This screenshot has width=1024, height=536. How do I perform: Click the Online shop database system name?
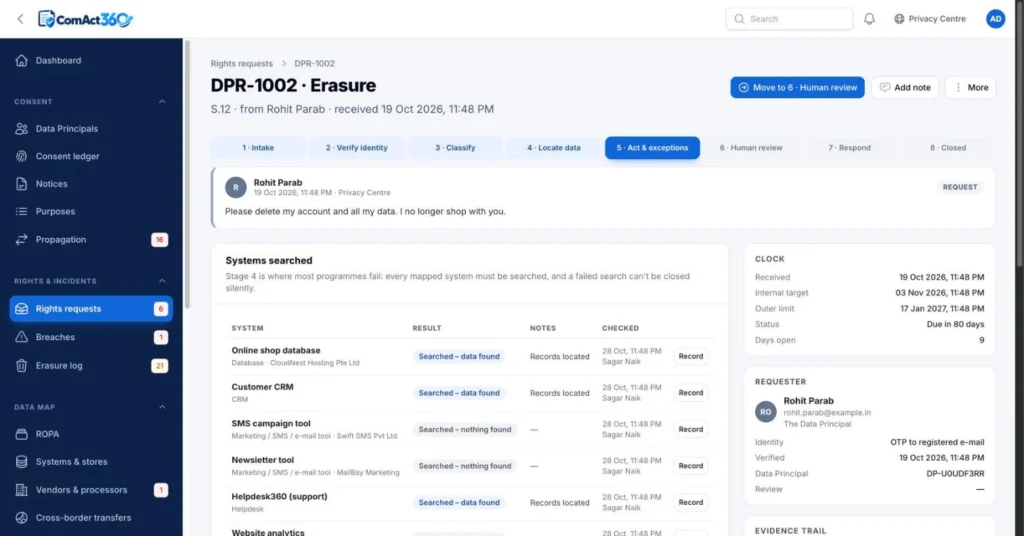[276, 351]
